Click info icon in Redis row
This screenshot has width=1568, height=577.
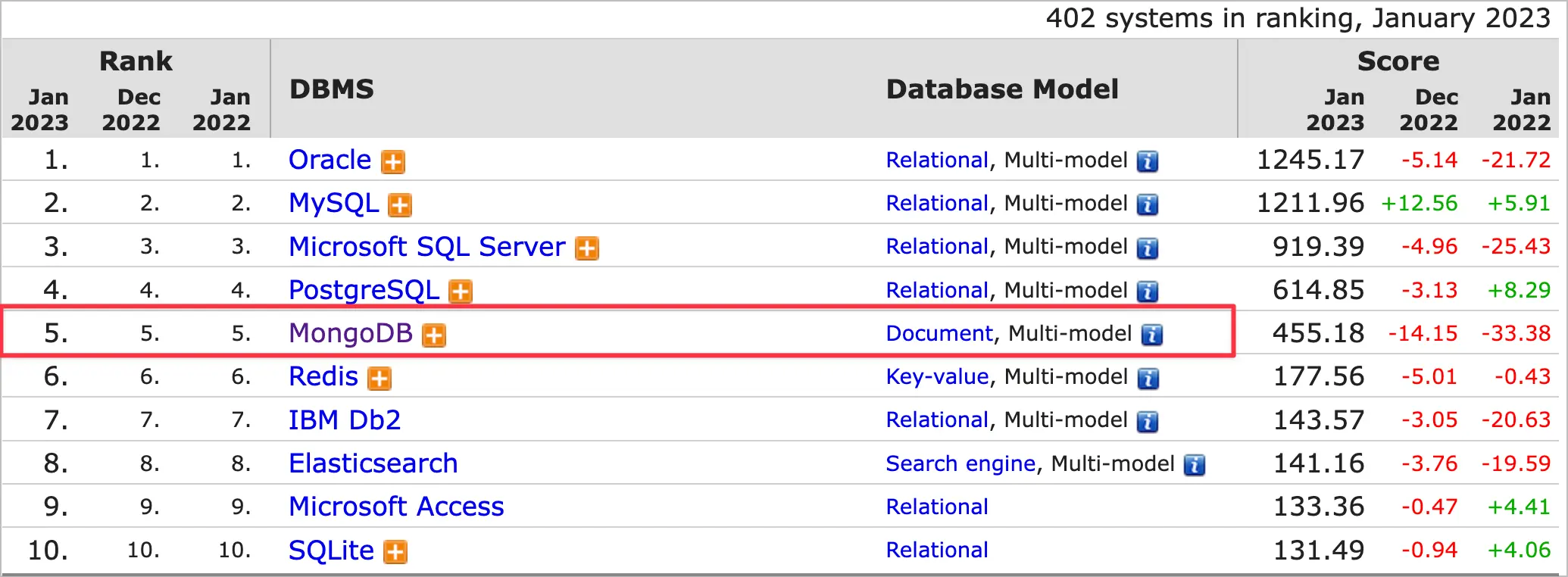[x=1147, y=378]
